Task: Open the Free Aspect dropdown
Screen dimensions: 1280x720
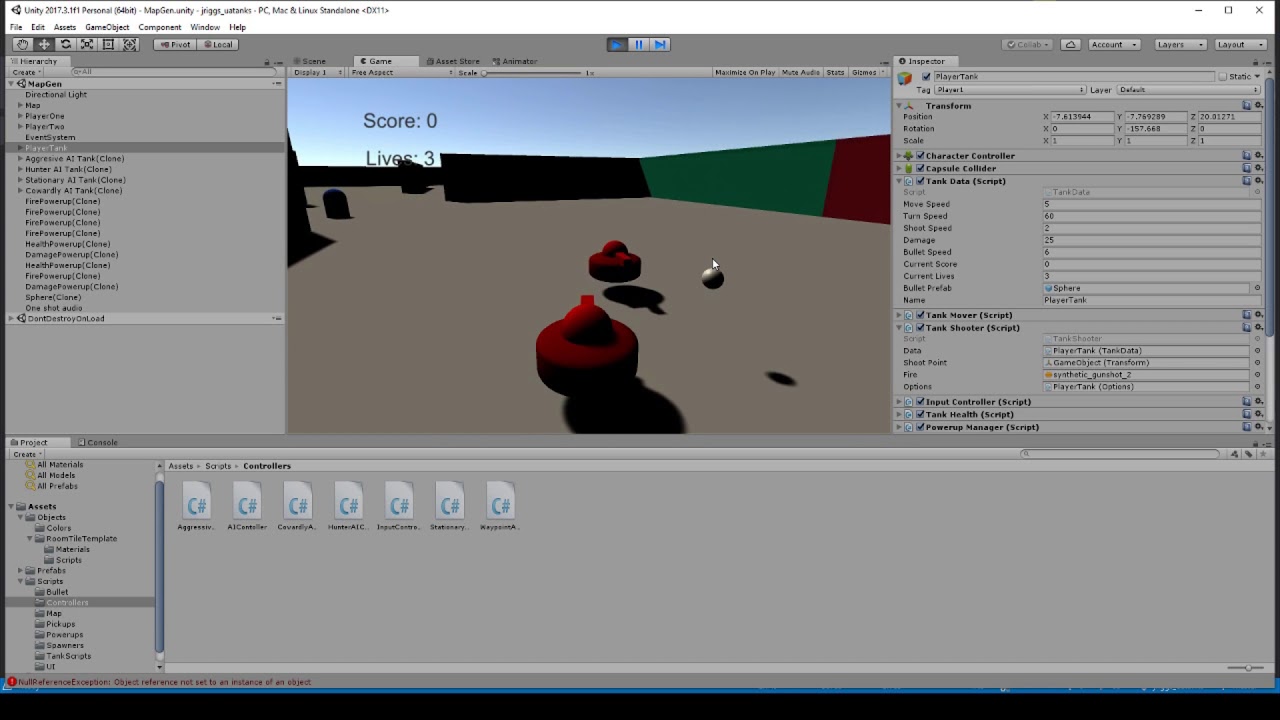Action: (400, 73)
